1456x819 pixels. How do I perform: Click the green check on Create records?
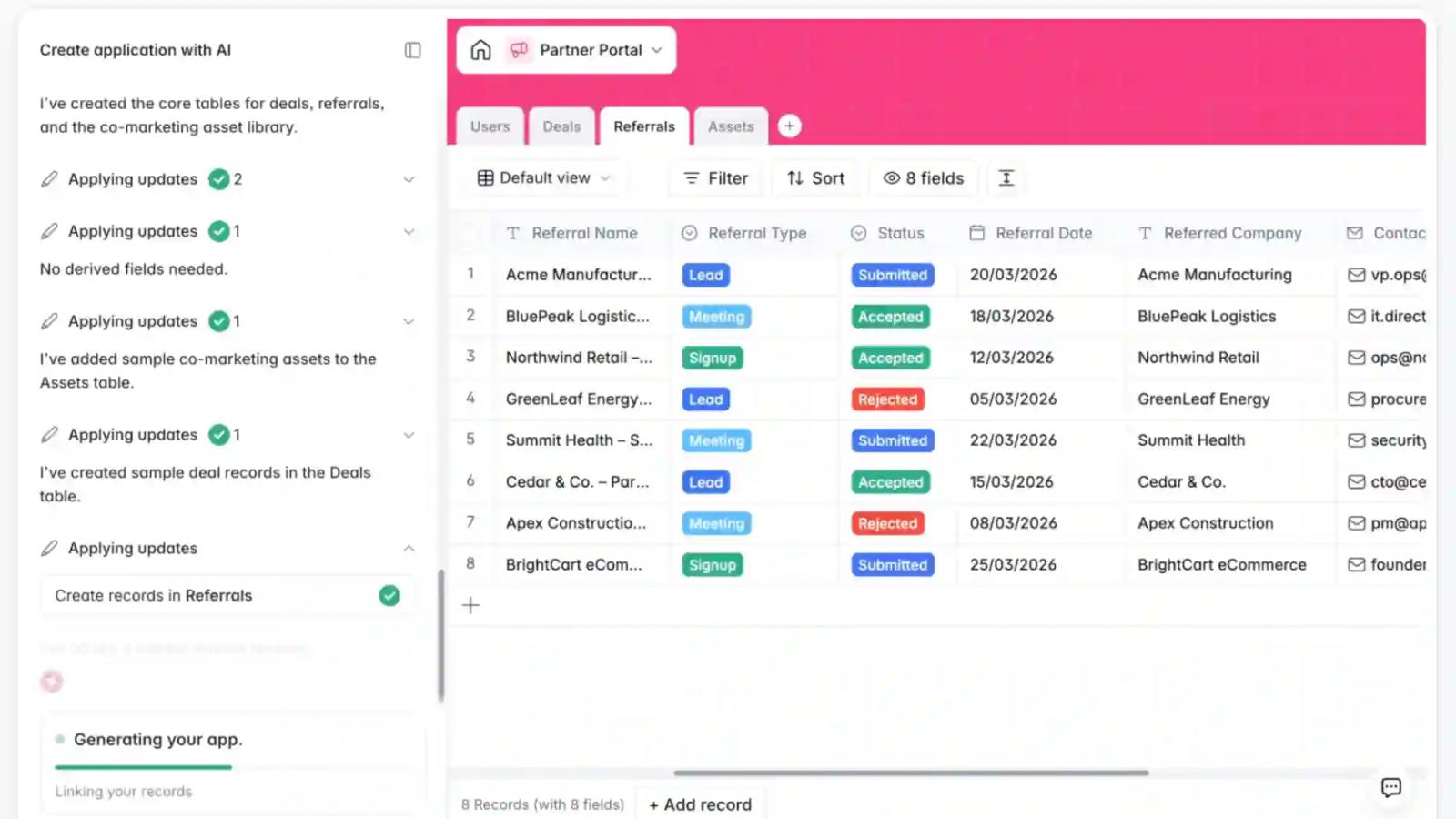click(x=389, y=595)
